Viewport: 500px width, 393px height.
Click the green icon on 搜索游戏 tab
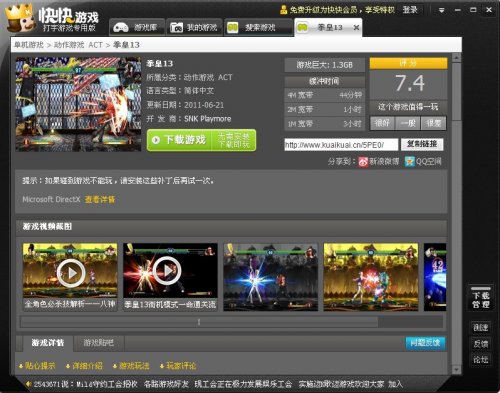click(x=232, y=27)
